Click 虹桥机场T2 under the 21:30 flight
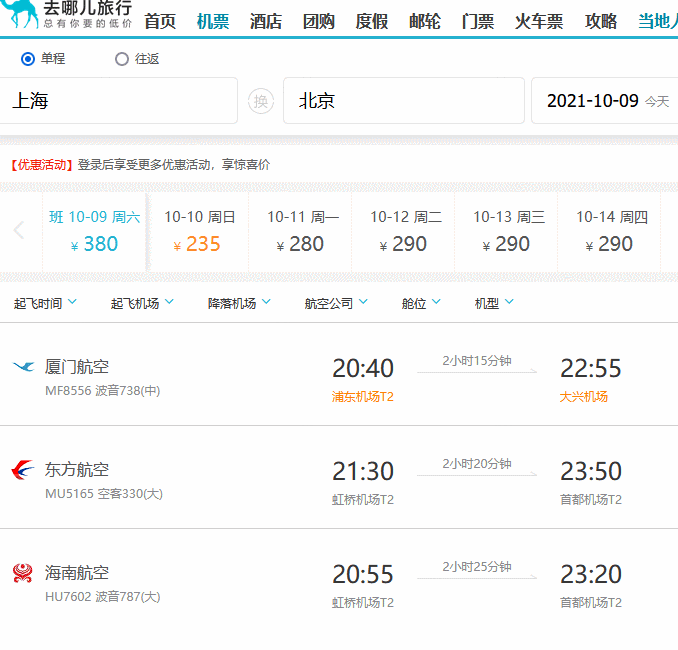This screenshot has width=678, height=650. (x=363, y=500)
